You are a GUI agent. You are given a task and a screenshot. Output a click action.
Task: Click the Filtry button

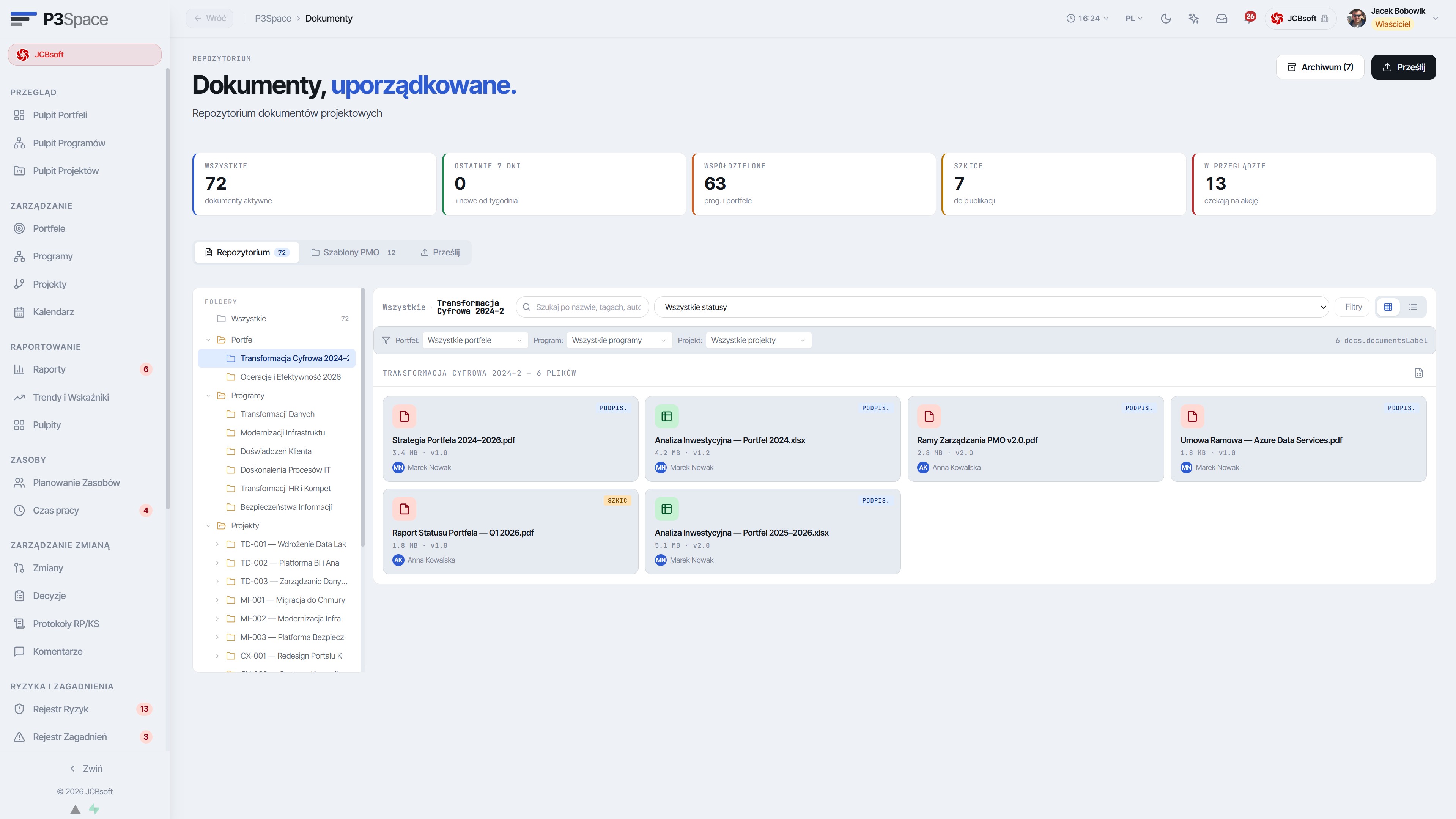click(1352, 307)
